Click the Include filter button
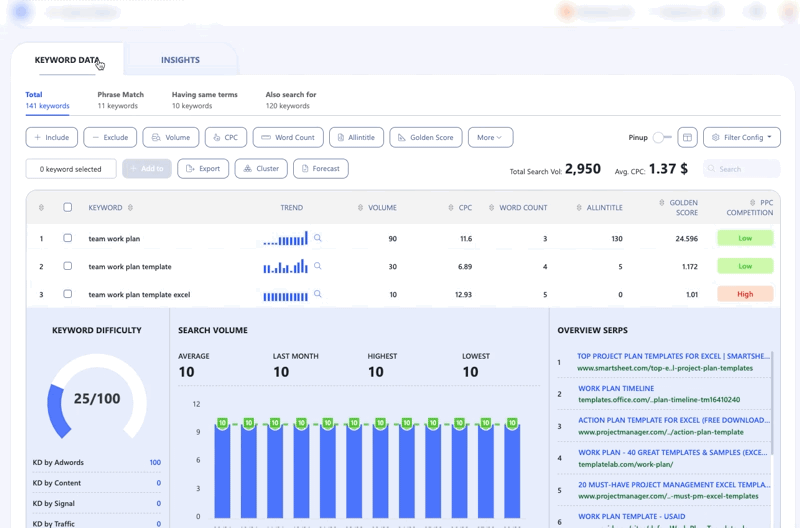The width and height of the screenshot is (800, 528). click(52, 137)
